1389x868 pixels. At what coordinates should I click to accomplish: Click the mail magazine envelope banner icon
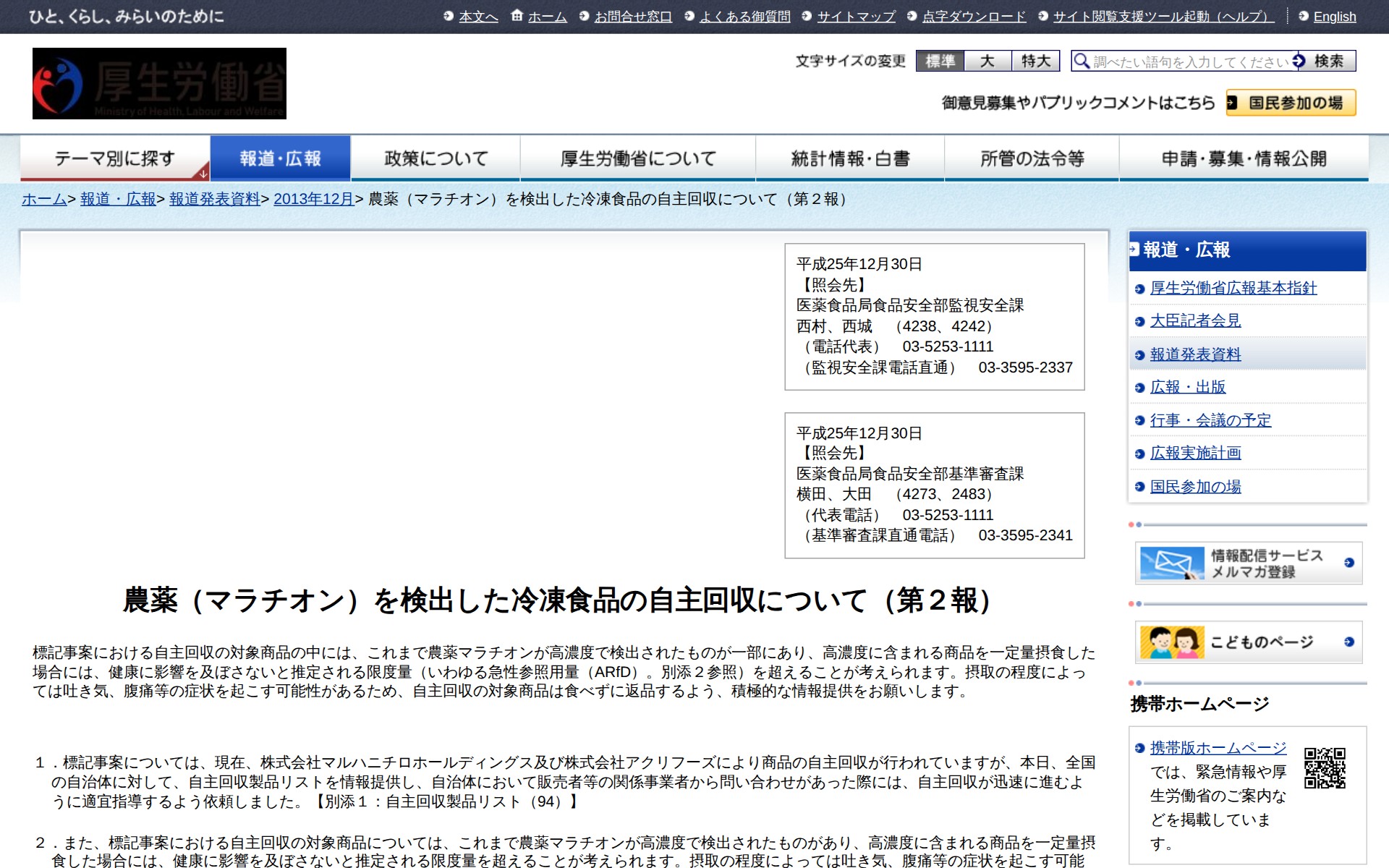(1172, 563)
